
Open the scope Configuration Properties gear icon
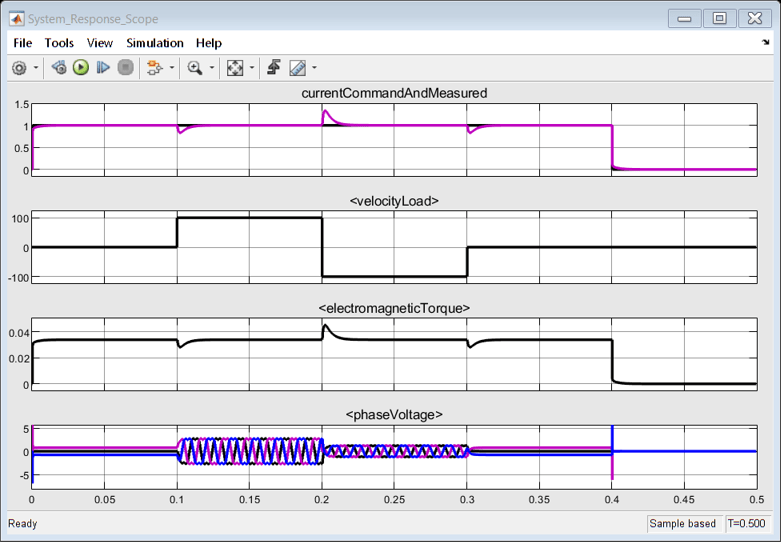19,68
